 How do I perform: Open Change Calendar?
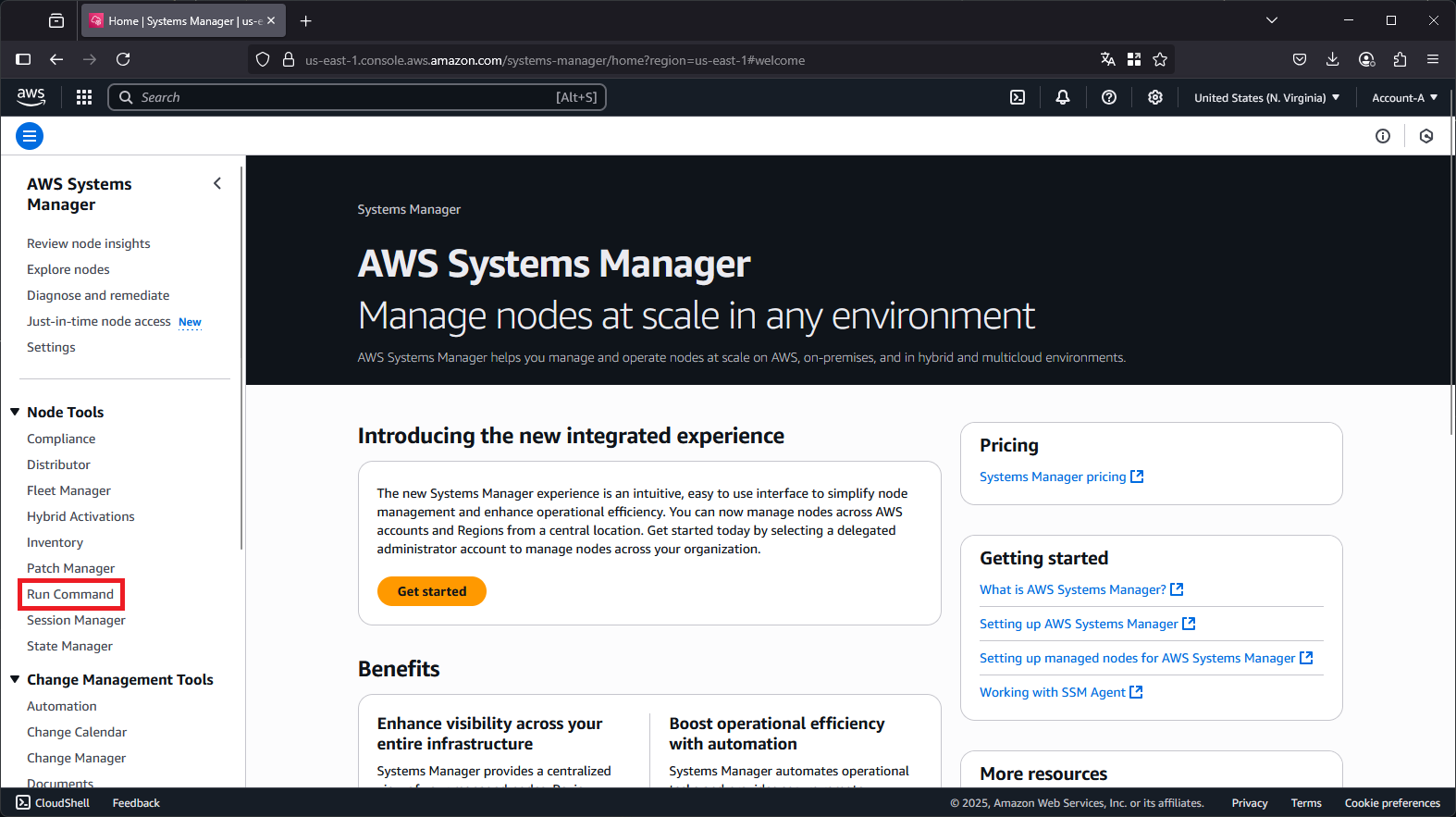(x=77, y=732)
